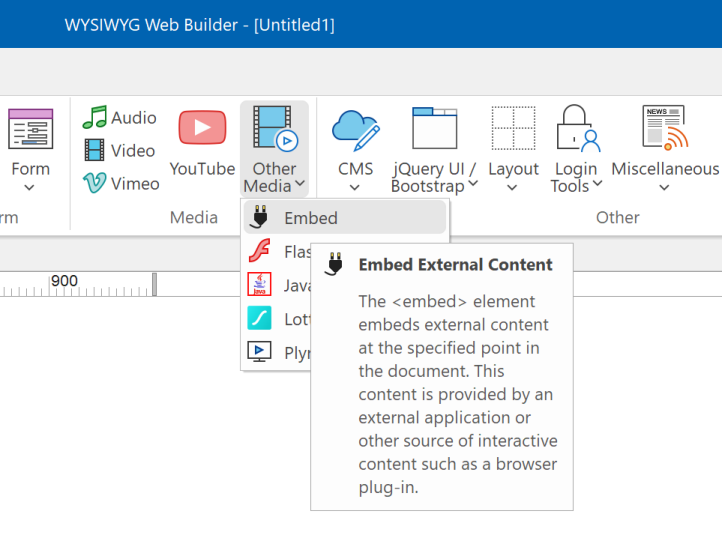
Task: Expand the Form dropdown chevron
Action: coord(29,187)
